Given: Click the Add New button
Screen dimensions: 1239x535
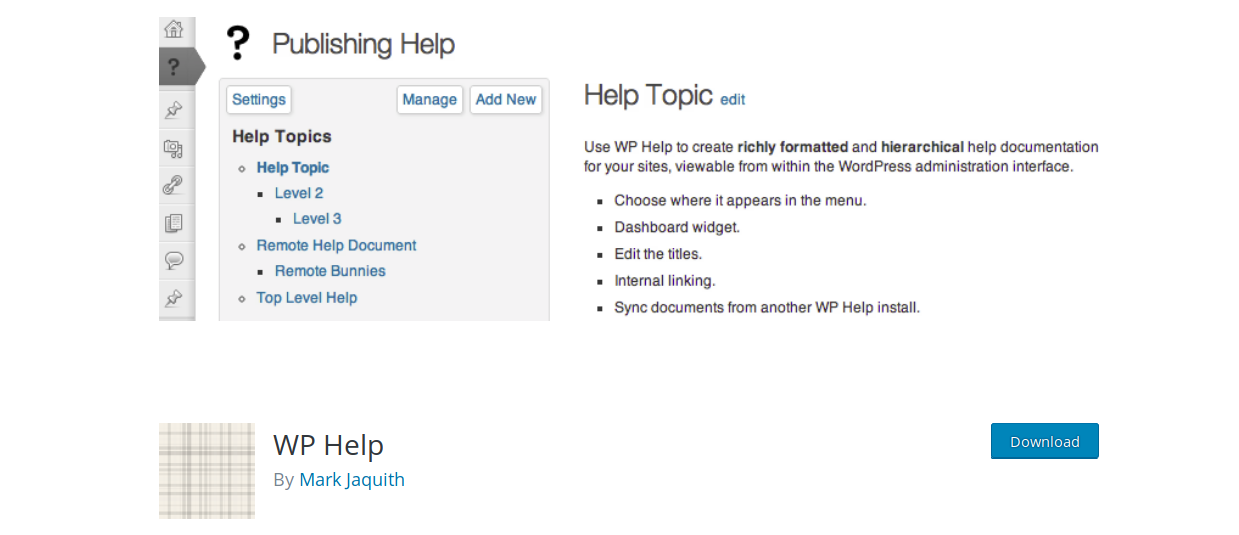Looking at the screenshot, I should coord(506,100).
